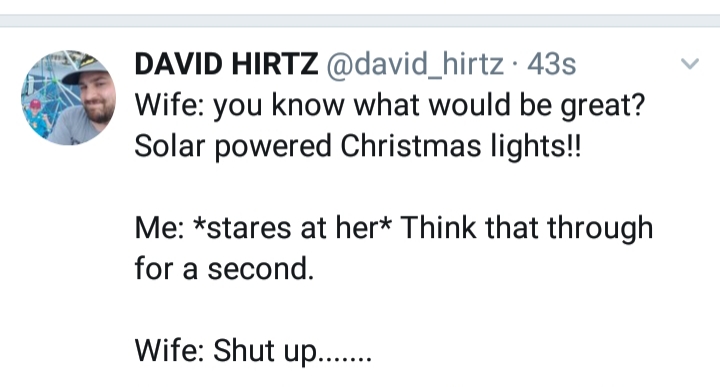Open the tweet options chevron menu
This screenshot has width=720, height=387.
[690, 63]
